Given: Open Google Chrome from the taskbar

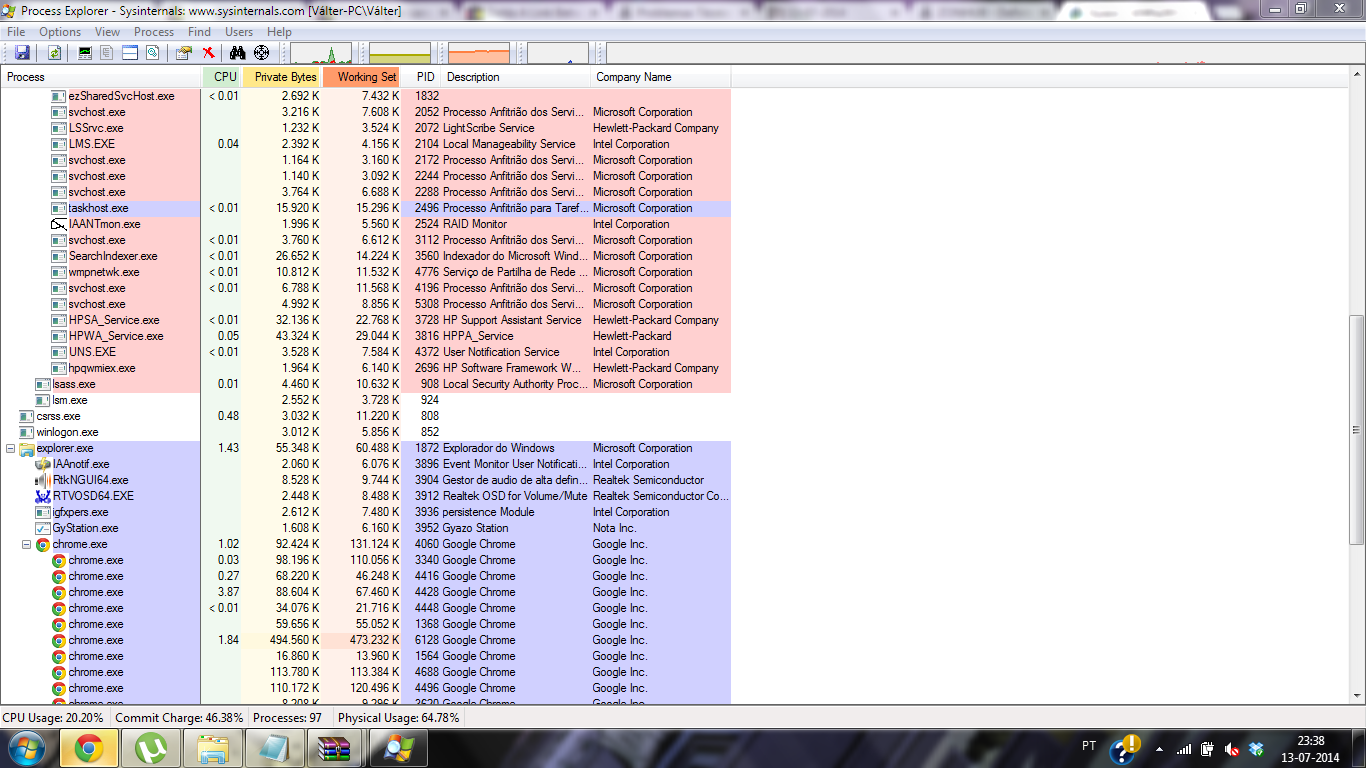Looking at the screenshot, I should coord(89,748).
